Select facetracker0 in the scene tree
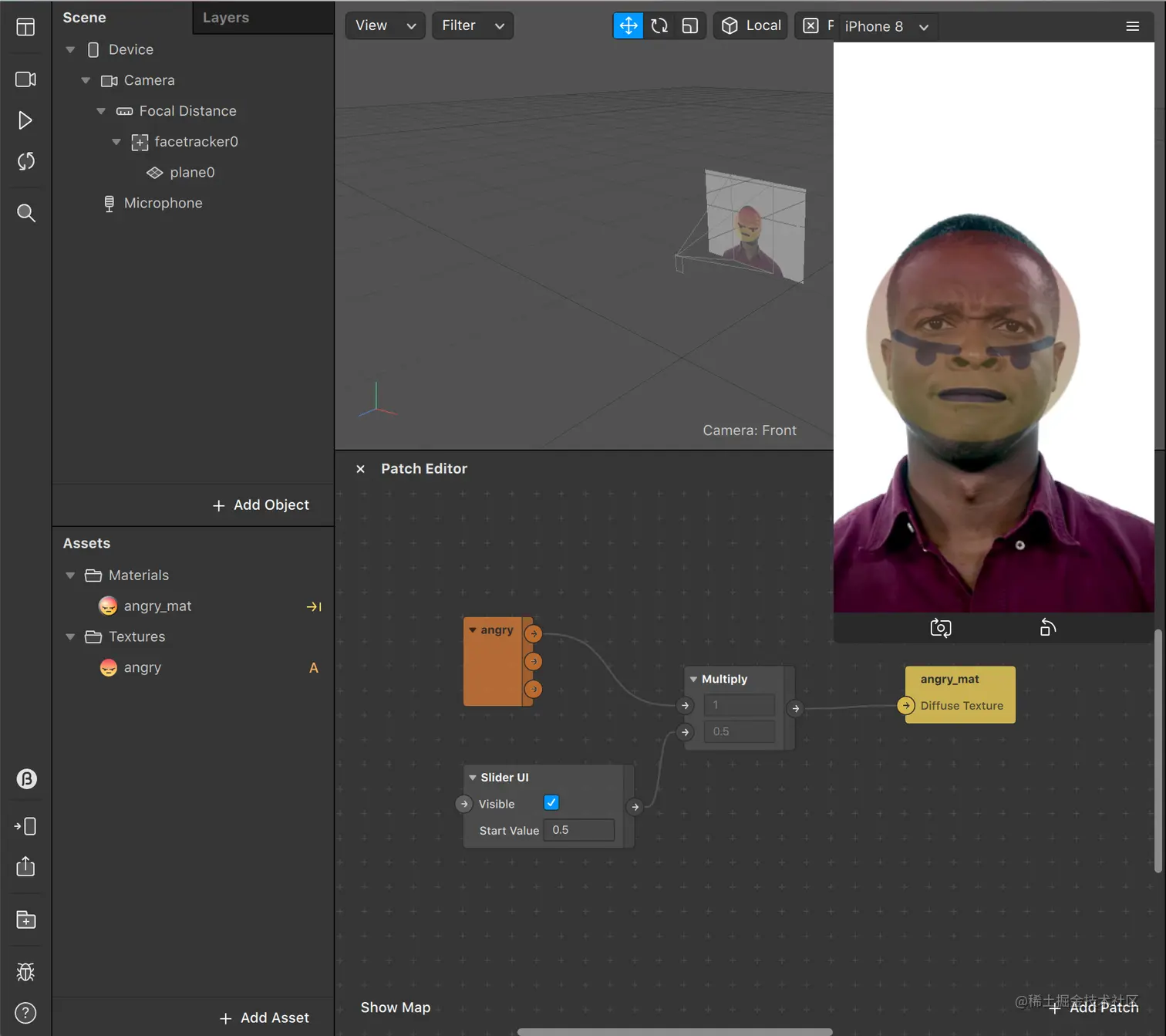1166x1036 pixels. (196, 142)
